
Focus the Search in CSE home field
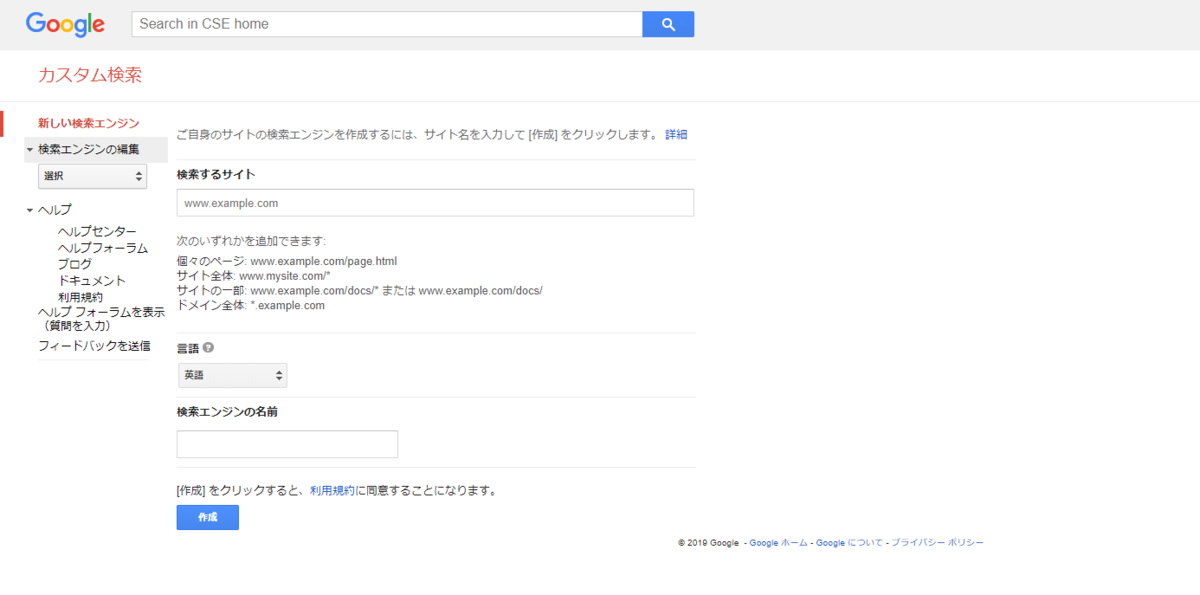[x=387, y=24]
